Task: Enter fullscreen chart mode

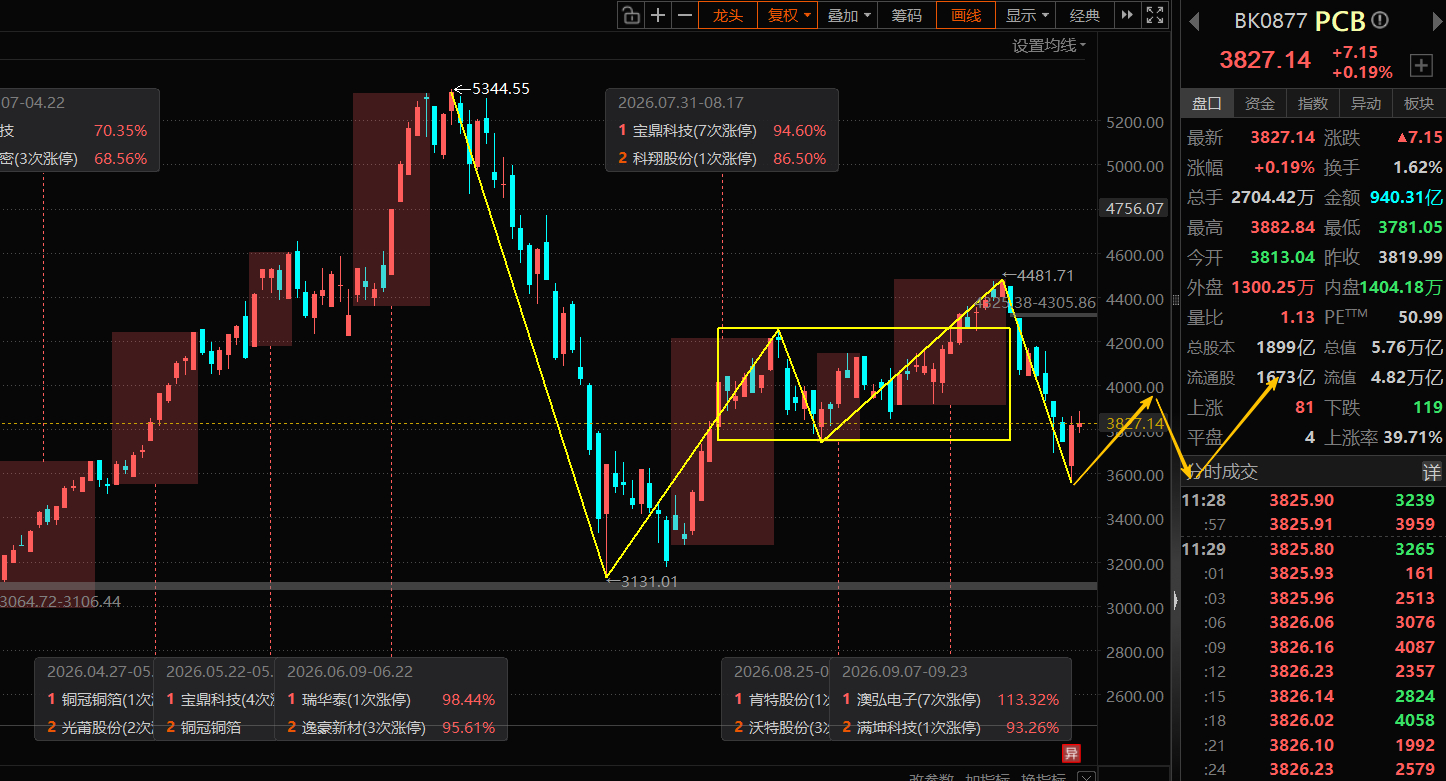Action: [x=1155, y=15]
